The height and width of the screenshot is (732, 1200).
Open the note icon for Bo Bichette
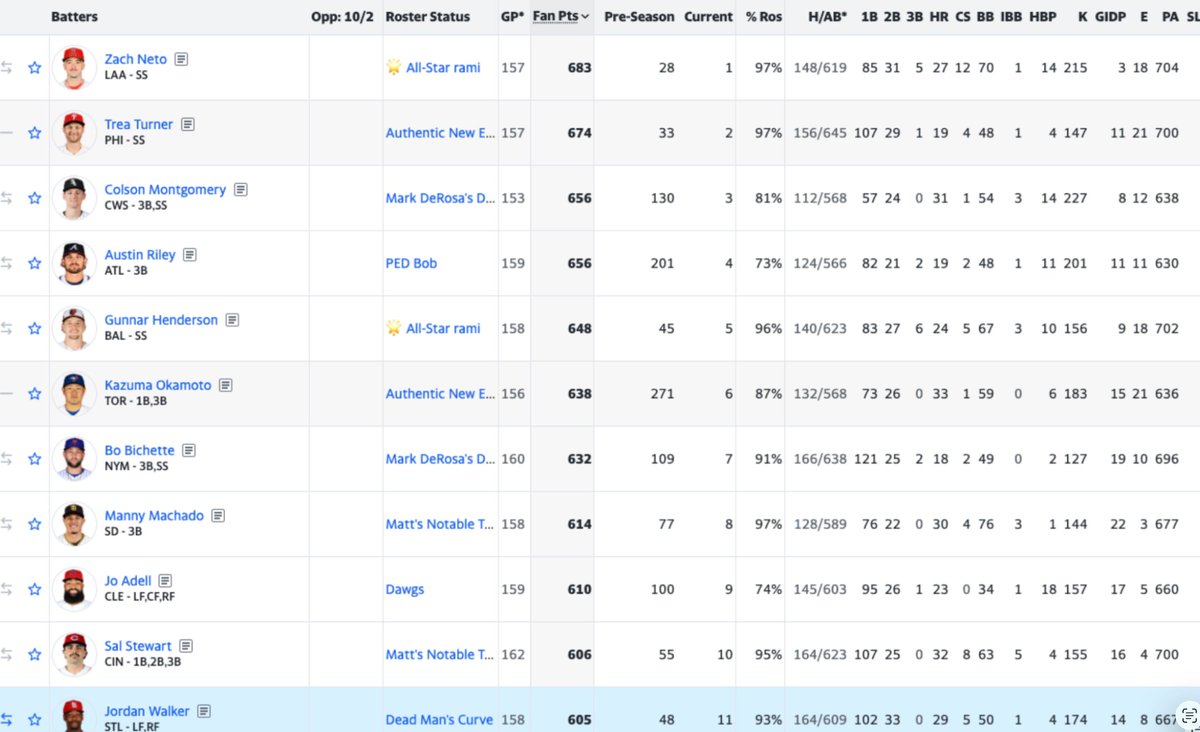pos(189,450)
